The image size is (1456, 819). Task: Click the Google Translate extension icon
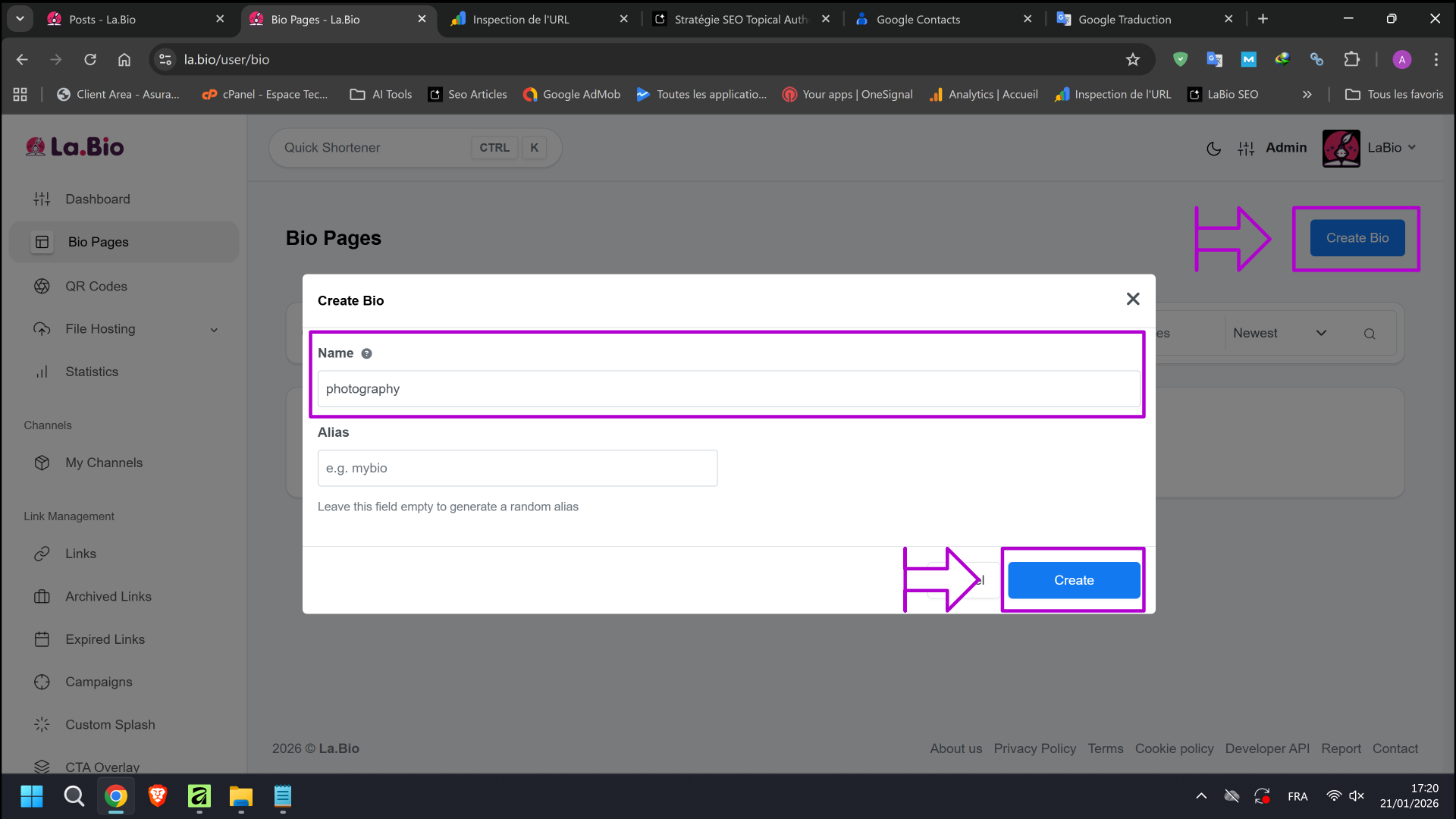[x=1214, y=59]
